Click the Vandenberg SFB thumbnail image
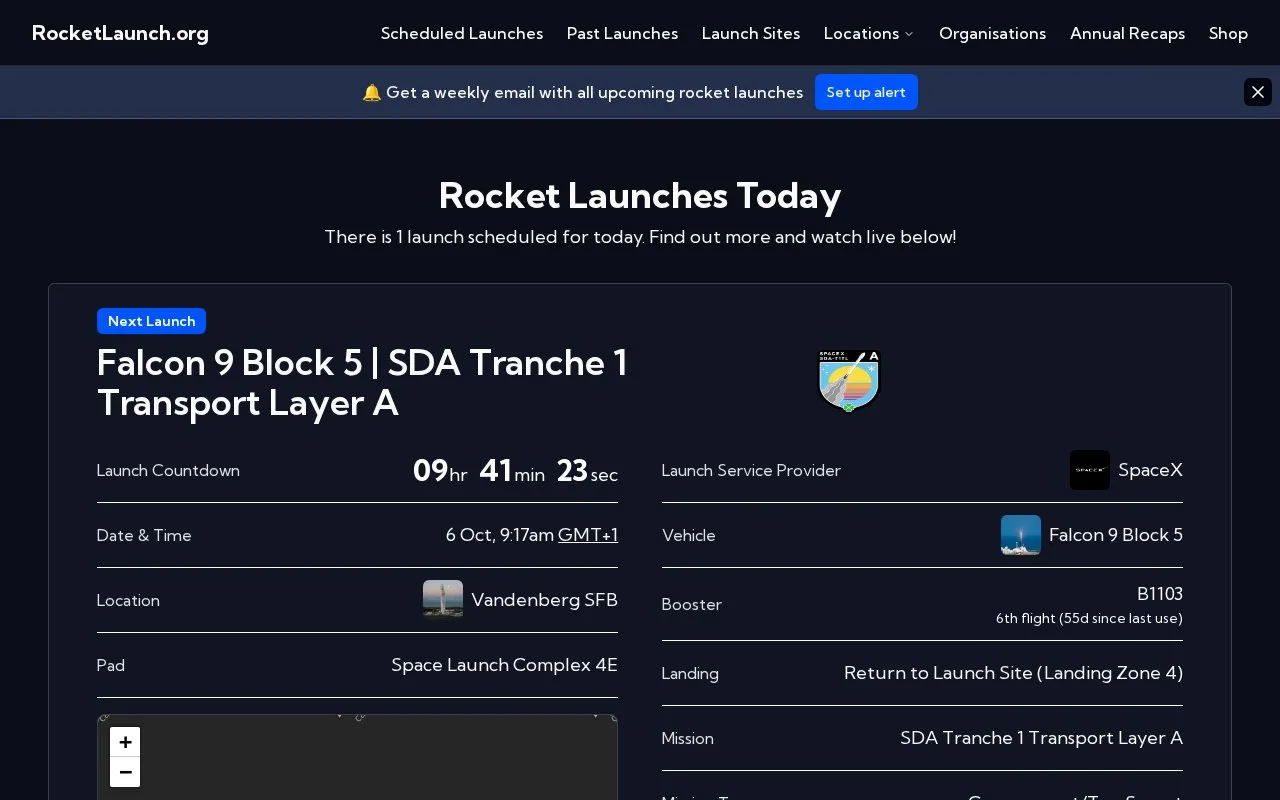 [443, 600]
